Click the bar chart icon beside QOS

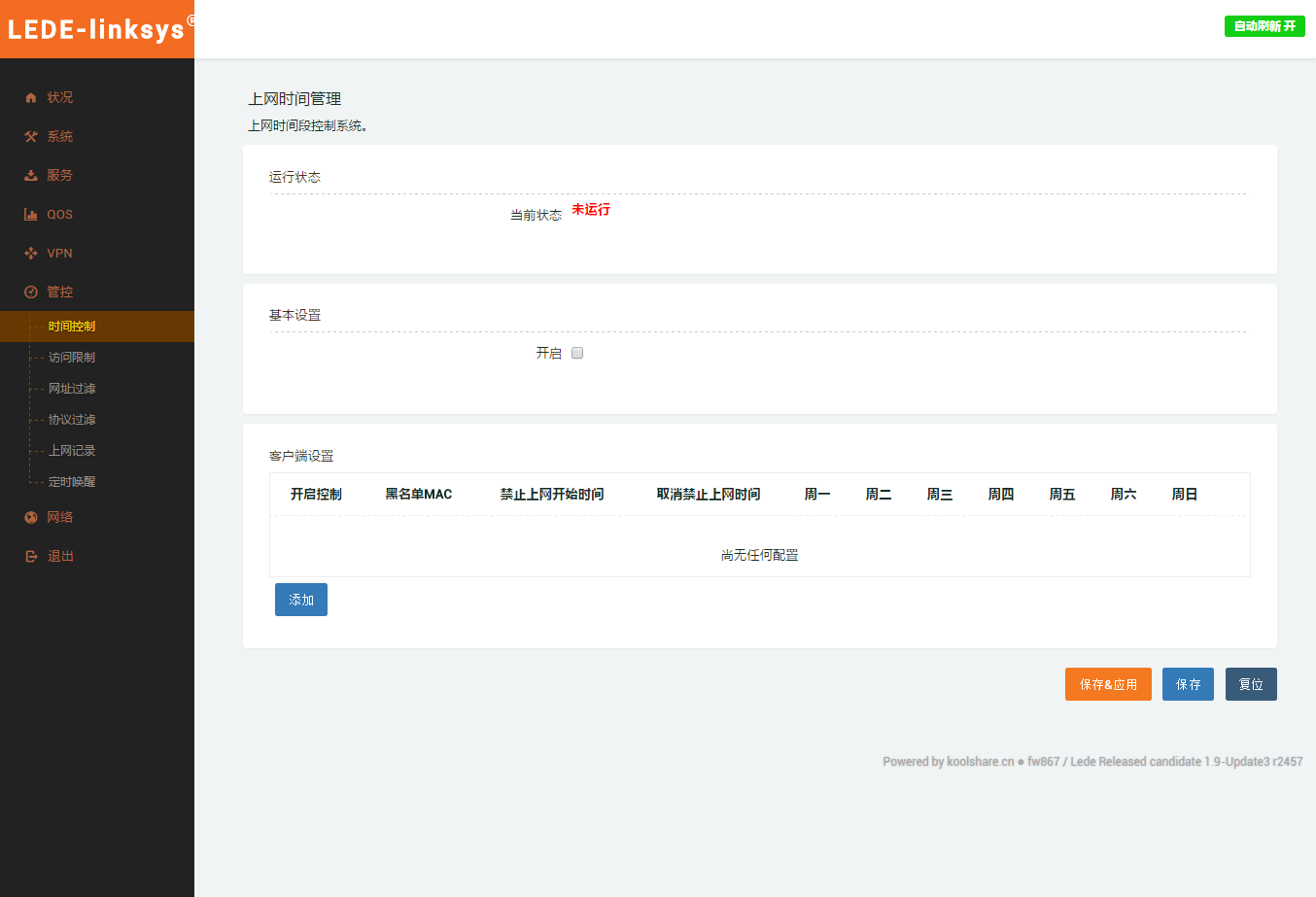tap(31, 215)
